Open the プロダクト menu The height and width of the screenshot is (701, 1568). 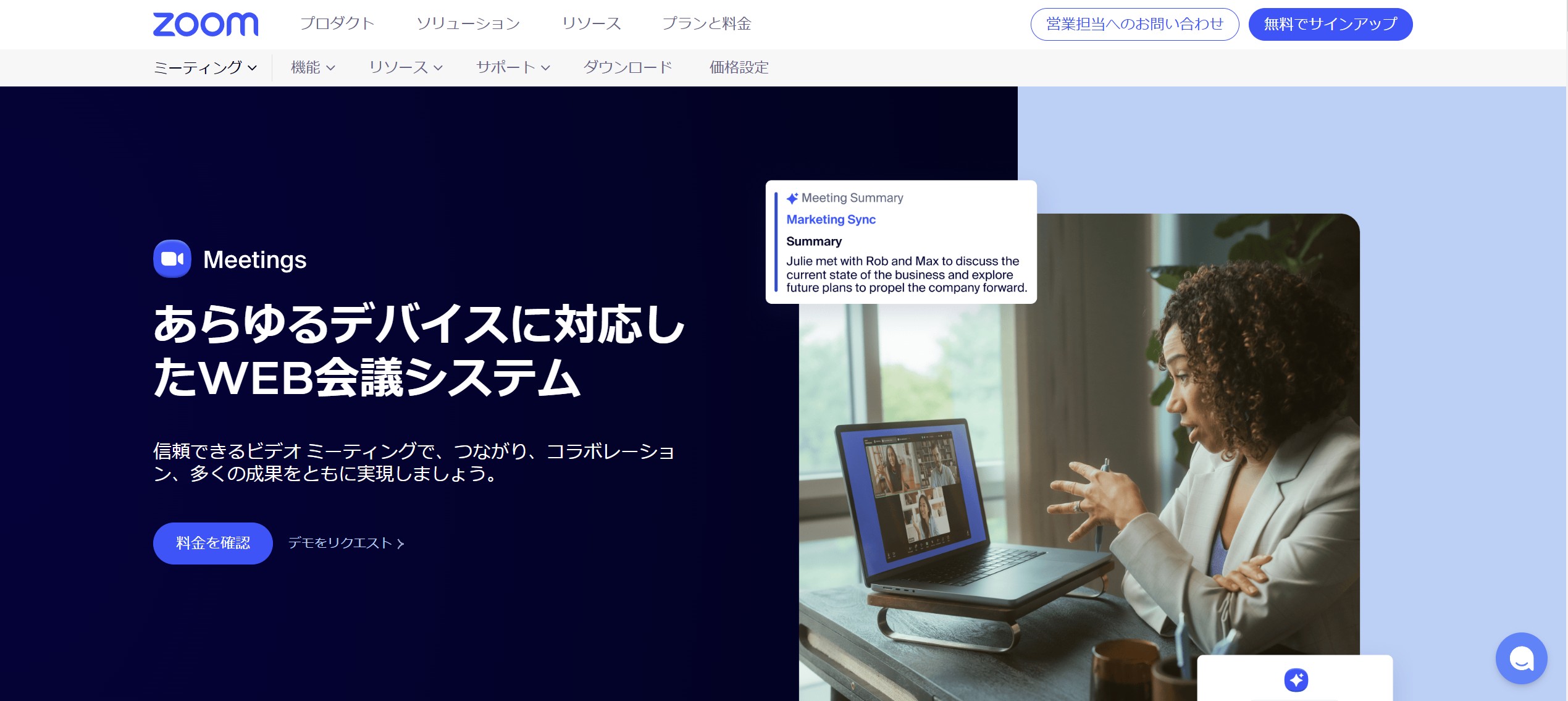337,24
